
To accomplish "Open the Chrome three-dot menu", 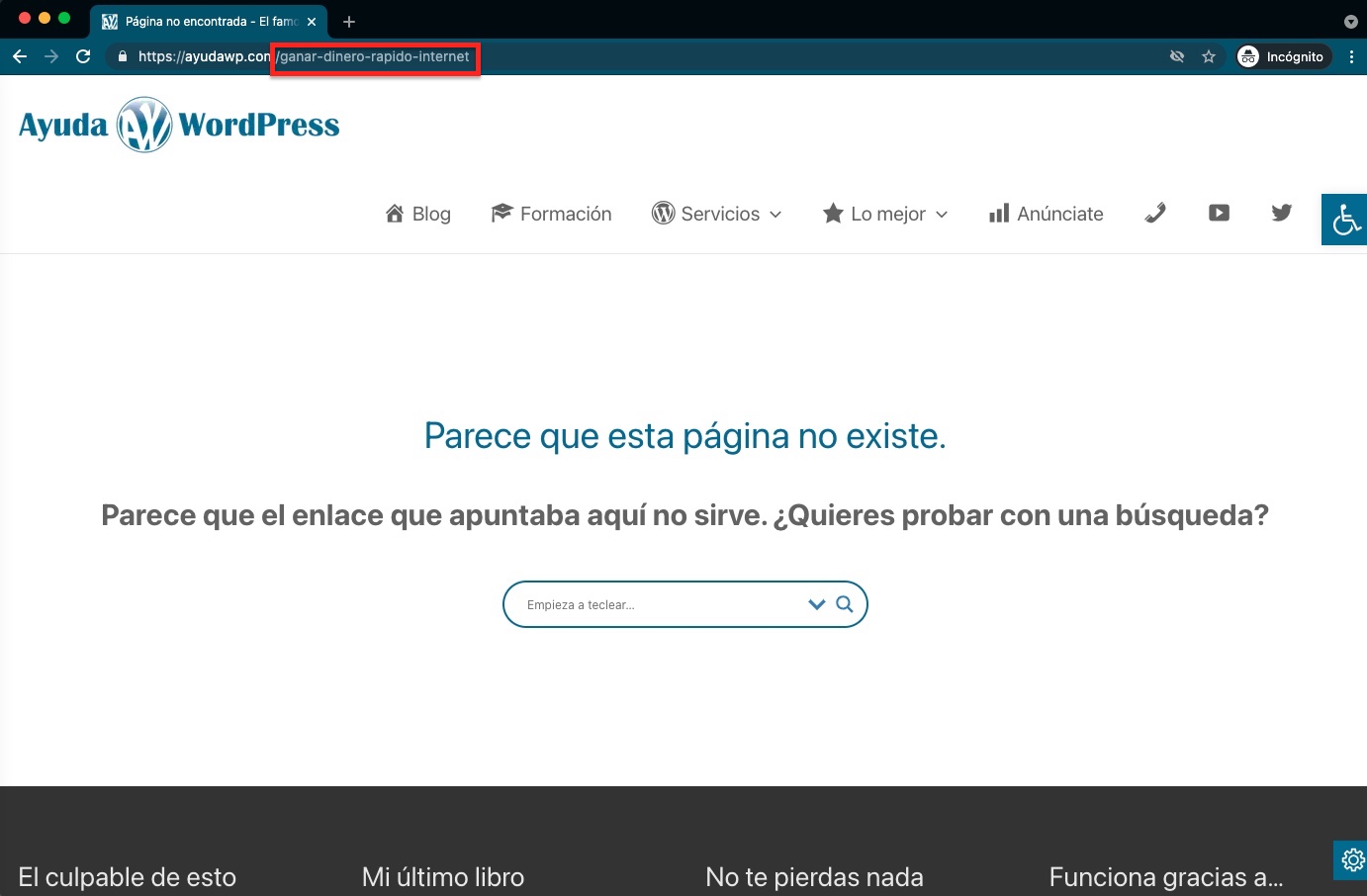I will (x=1351, y=56).
